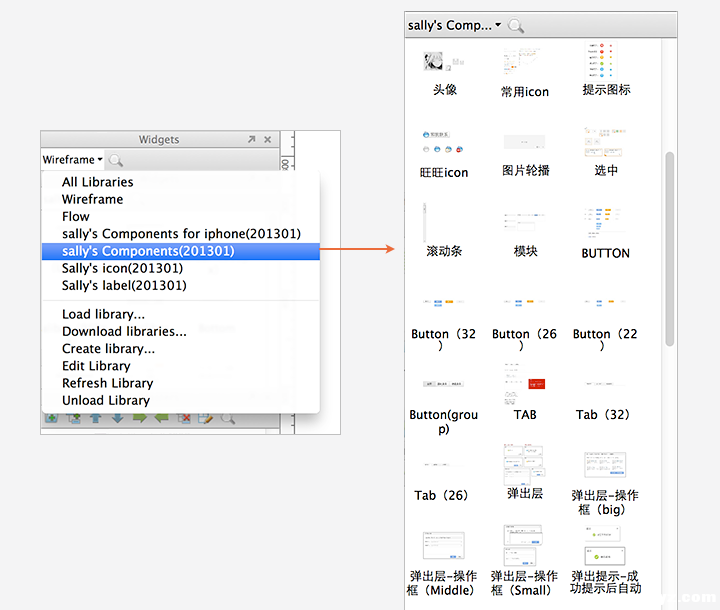The image size is (720, 610).
Task: Select All Libraries from the list
Action: click(97, 182)
